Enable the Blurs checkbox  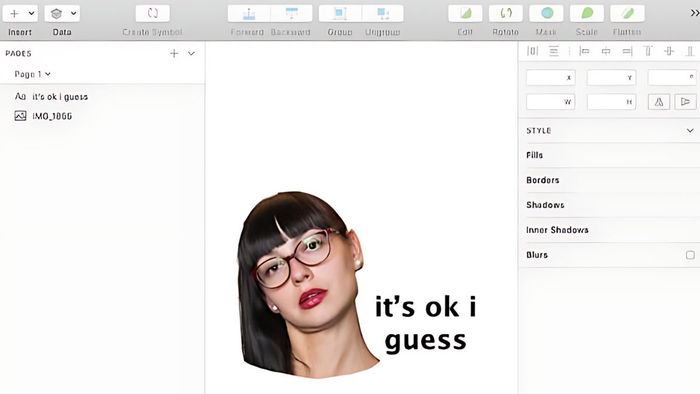point(690,255)
